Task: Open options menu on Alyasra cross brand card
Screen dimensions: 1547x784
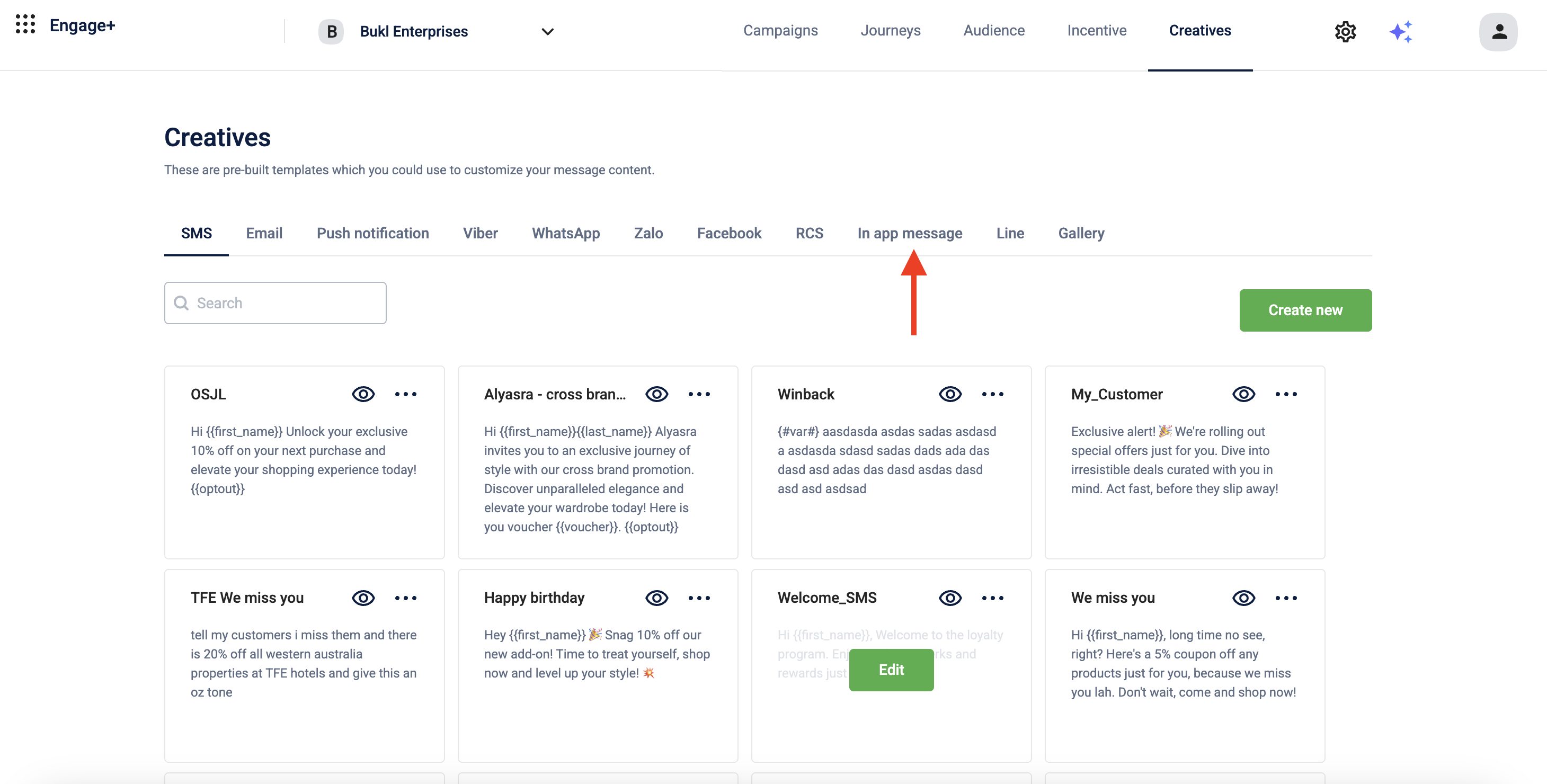Action: click(699, 395)
